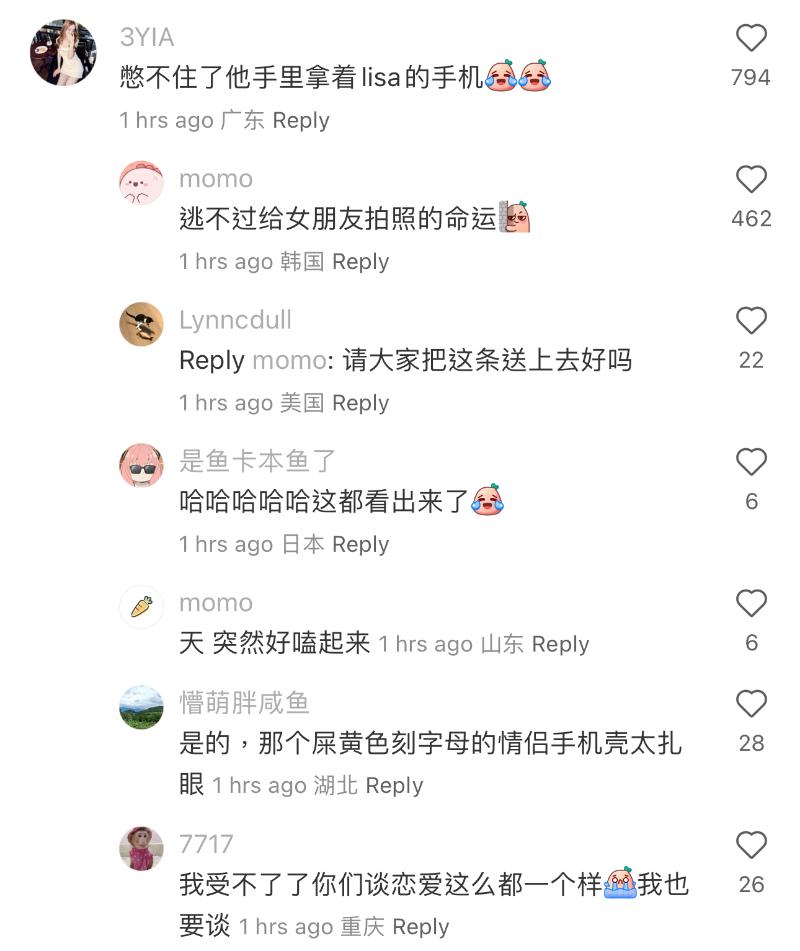Open mentioned momo in Lynncdull's reply
Image resolution: width=800 pixels, height=951 pixels.
(289, 360)
